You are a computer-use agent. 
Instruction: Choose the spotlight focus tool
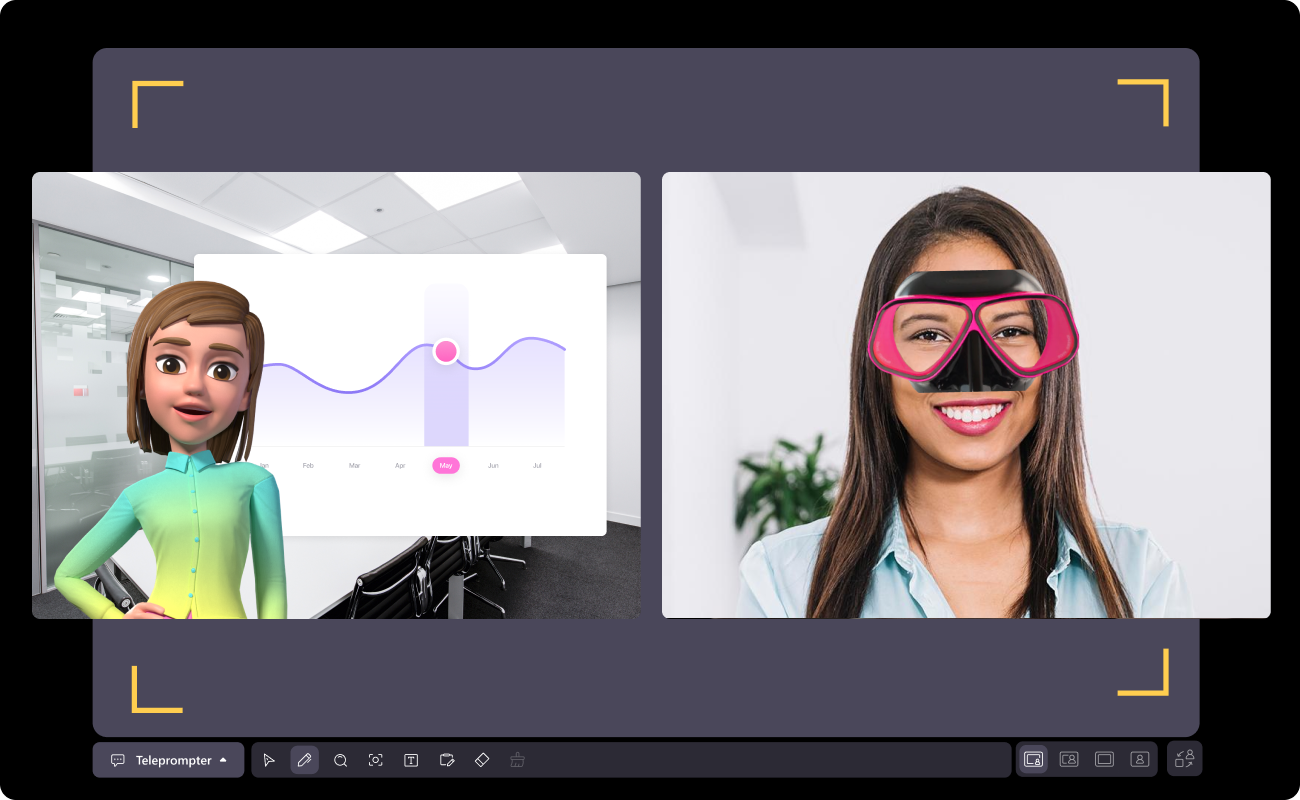(376, 760)
